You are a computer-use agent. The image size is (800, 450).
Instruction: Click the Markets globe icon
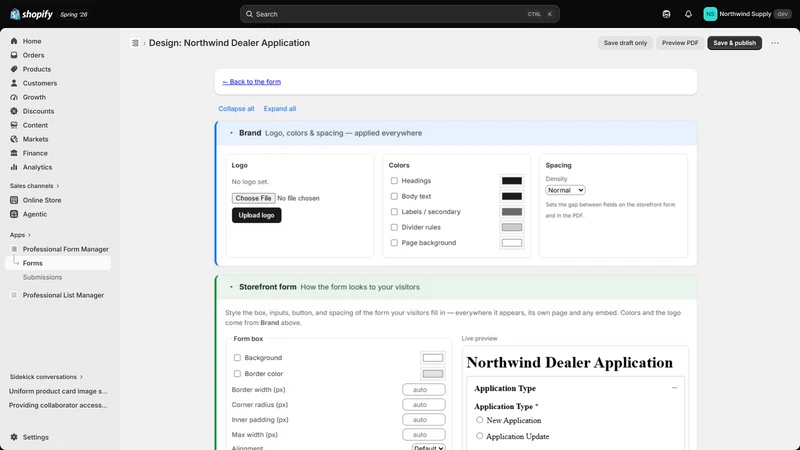pyautogui.click(x=14, y=139)
